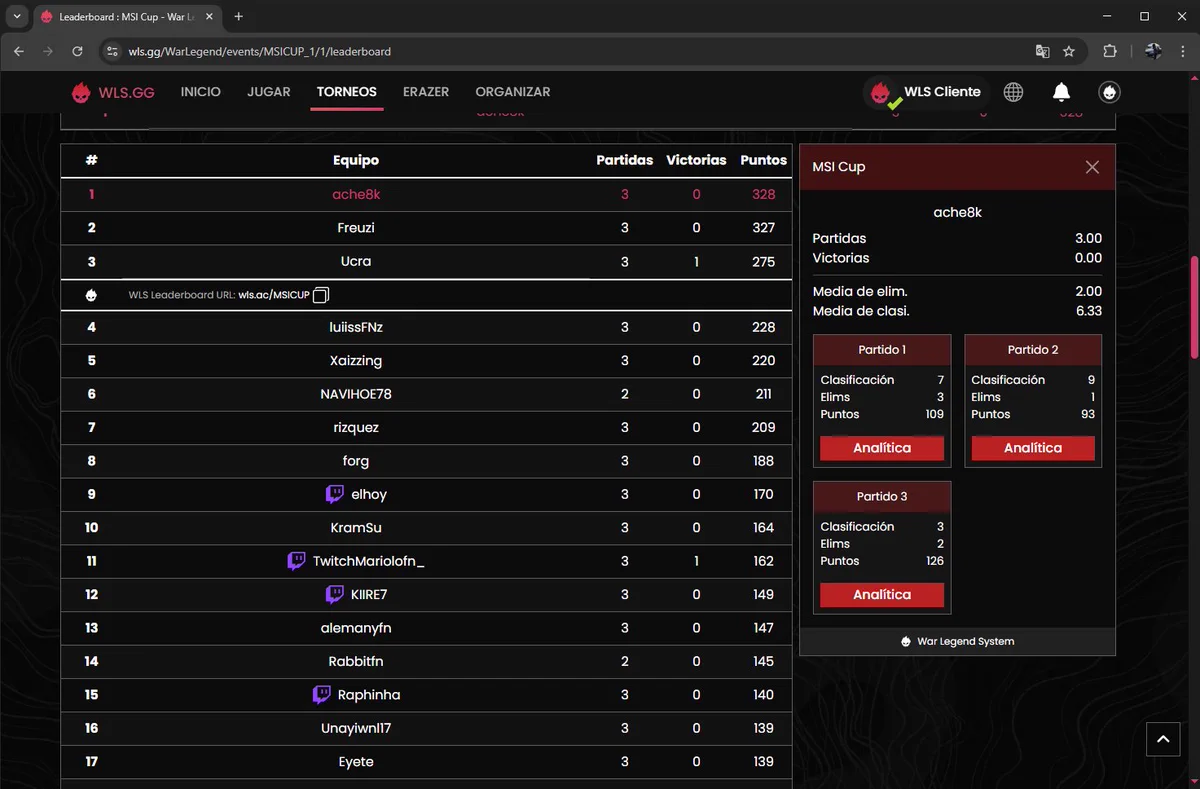Screen dimensions: 1200x789
Task: Select the TORNEOS menu
Action: 347,92
